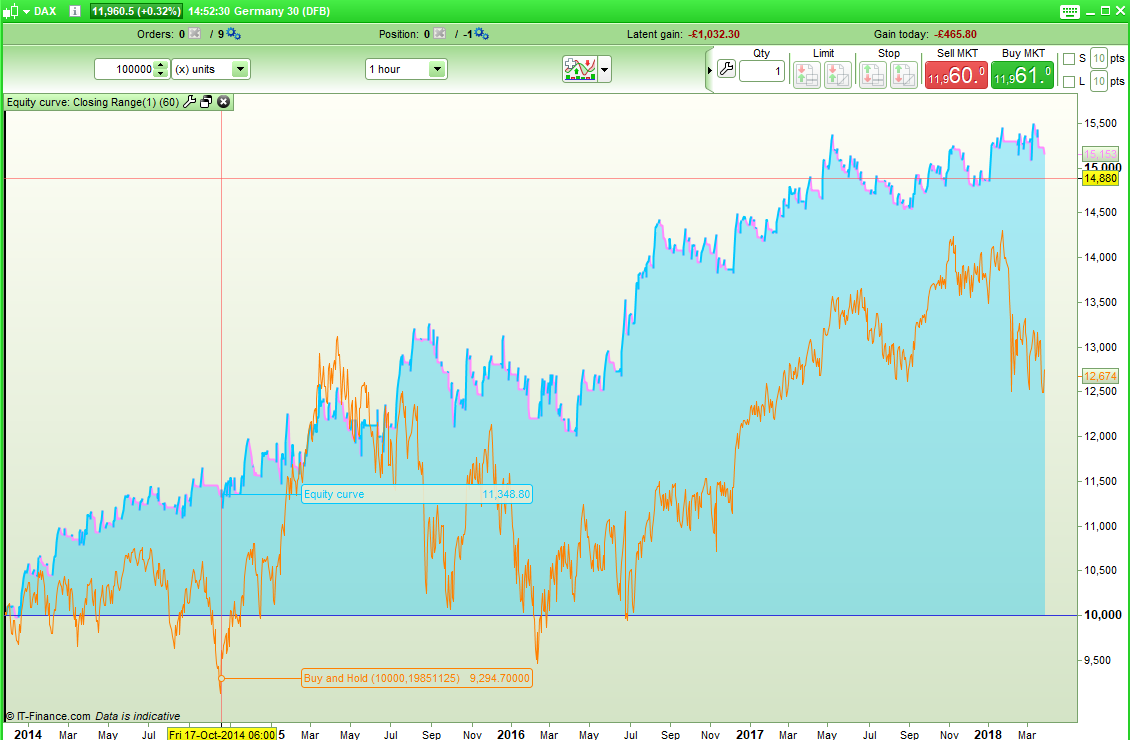Collapse the trading panel with side arrow
The image size is (1130, 740).
tap(710, 70)
